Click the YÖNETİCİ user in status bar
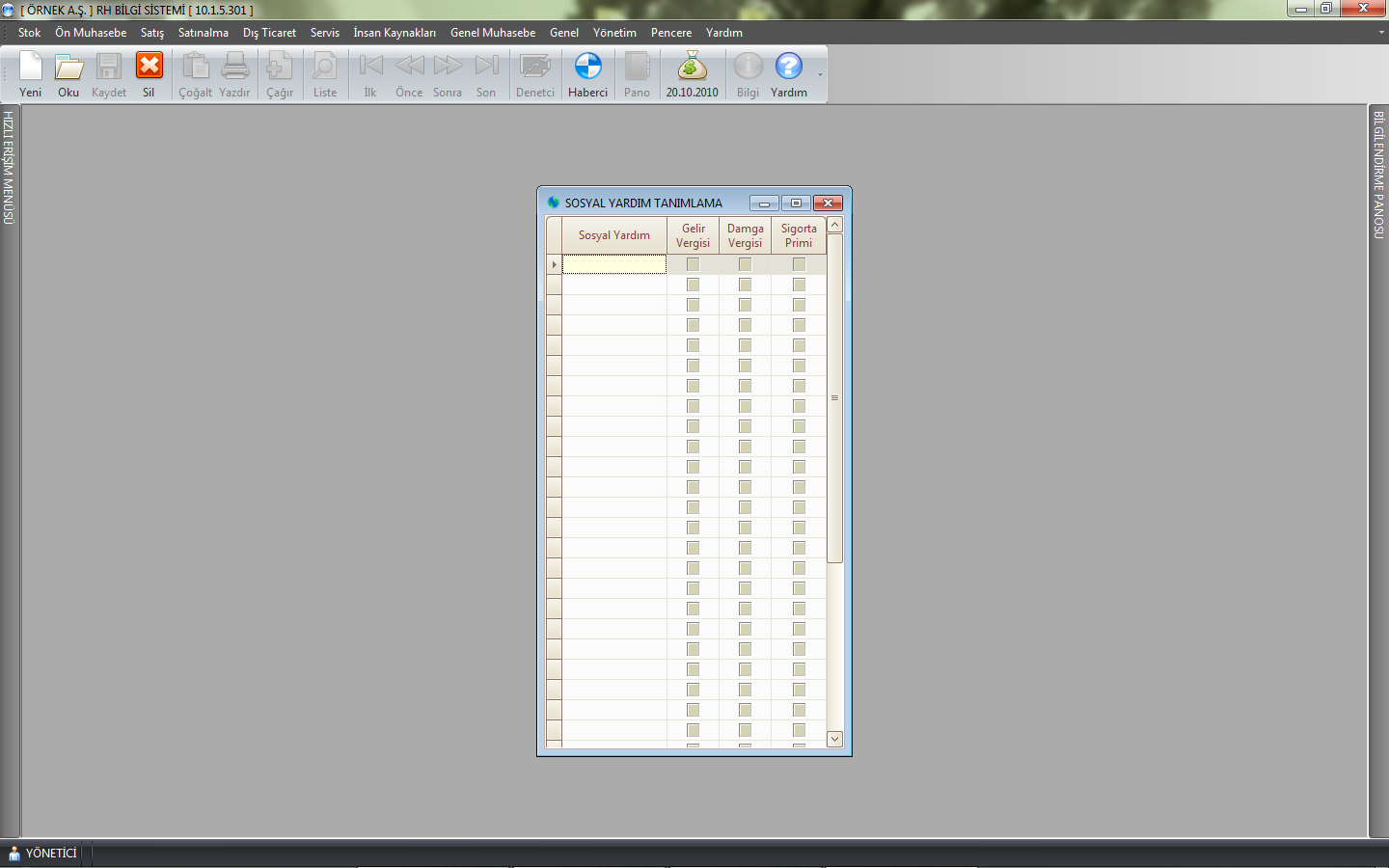1389x868 pixels. (42, 854)
